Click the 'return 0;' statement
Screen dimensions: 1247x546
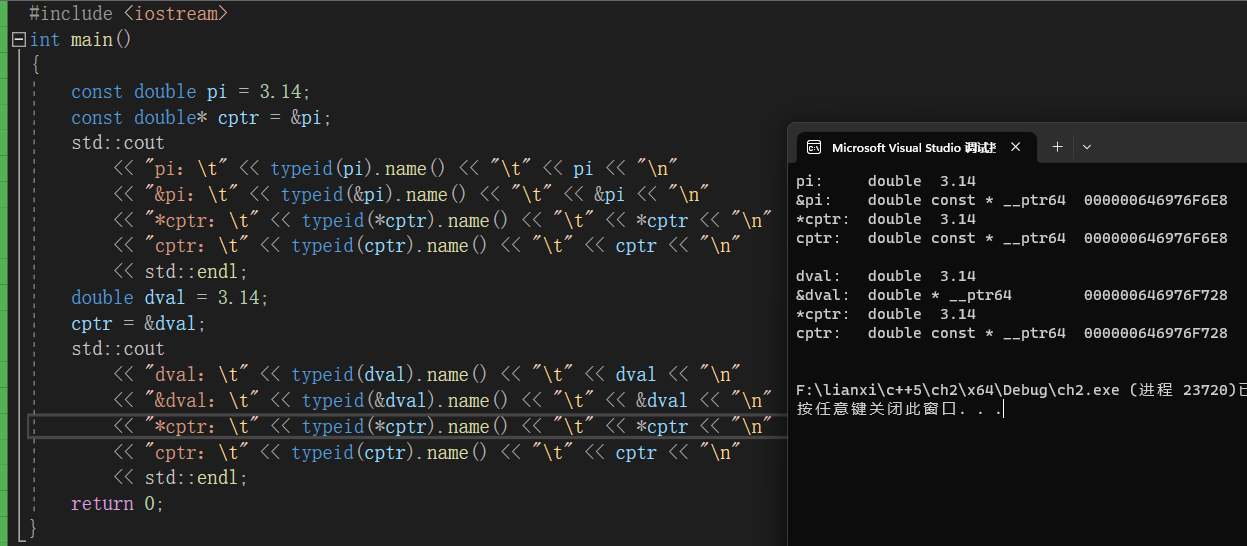click(x=117, y=504)
